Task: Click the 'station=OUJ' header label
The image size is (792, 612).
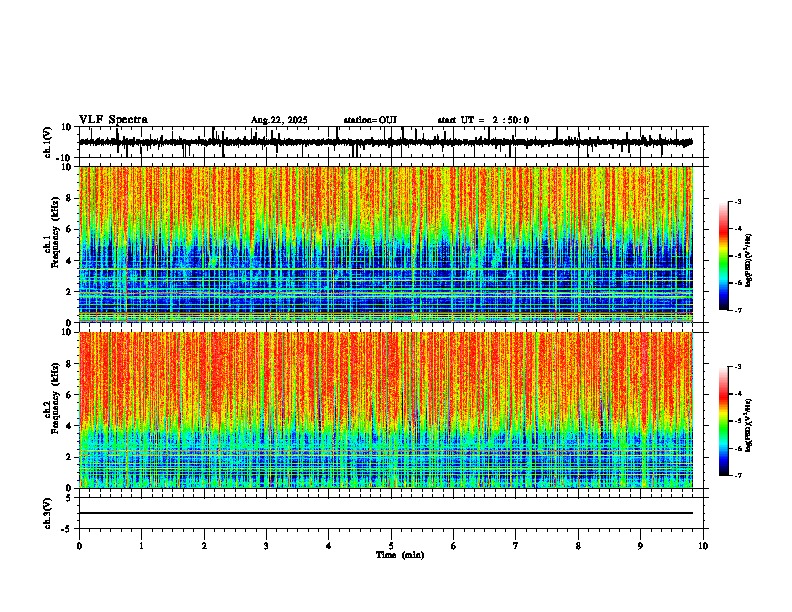Action: pos(370,120)
